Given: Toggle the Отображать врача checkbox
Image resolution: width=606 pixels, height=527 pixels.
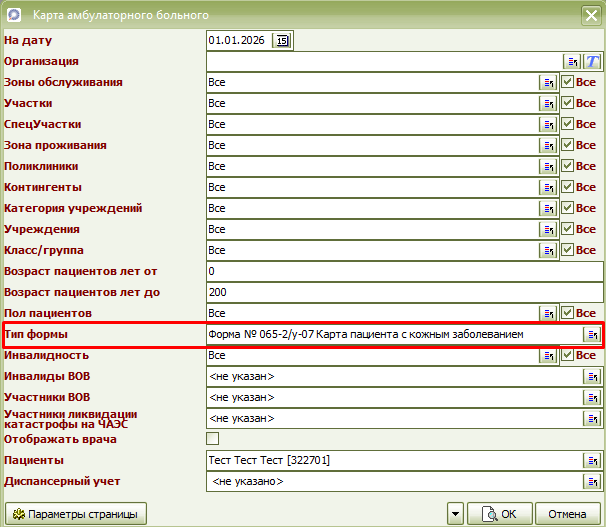Looking at the screenshot, I should pyautogui.click(x=212, y=439).
